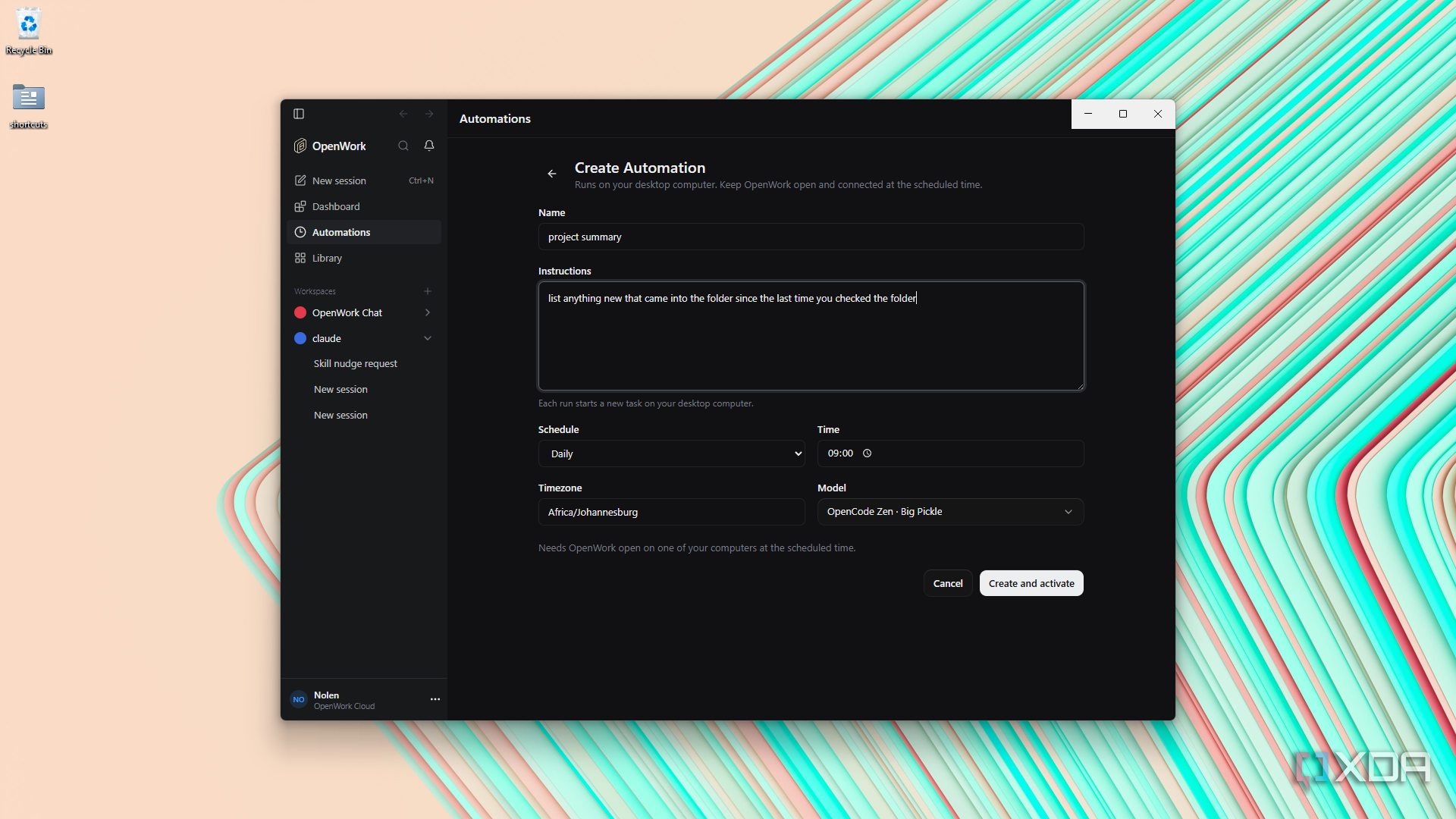Open the shortcuts folder on desktop
This screenshot has height=819, width=1456.
click(x=29, y=105)
